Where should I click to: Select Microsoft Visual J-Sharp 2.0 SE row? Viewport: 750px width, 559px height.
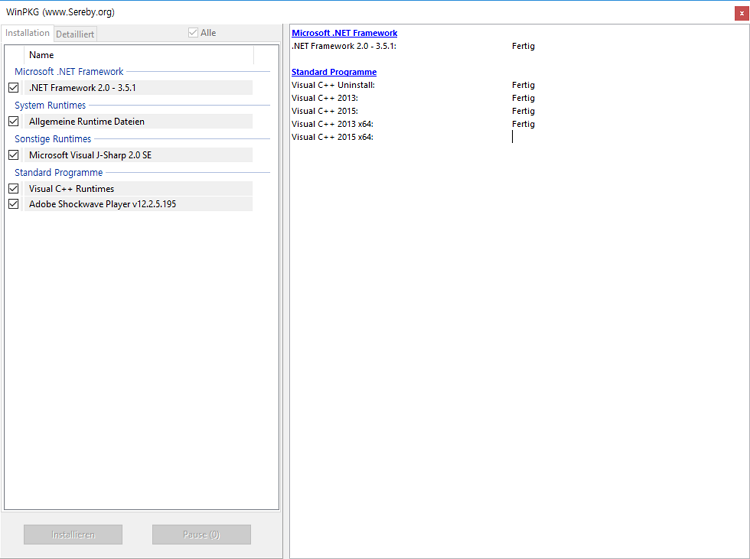(x=138, y=155)
